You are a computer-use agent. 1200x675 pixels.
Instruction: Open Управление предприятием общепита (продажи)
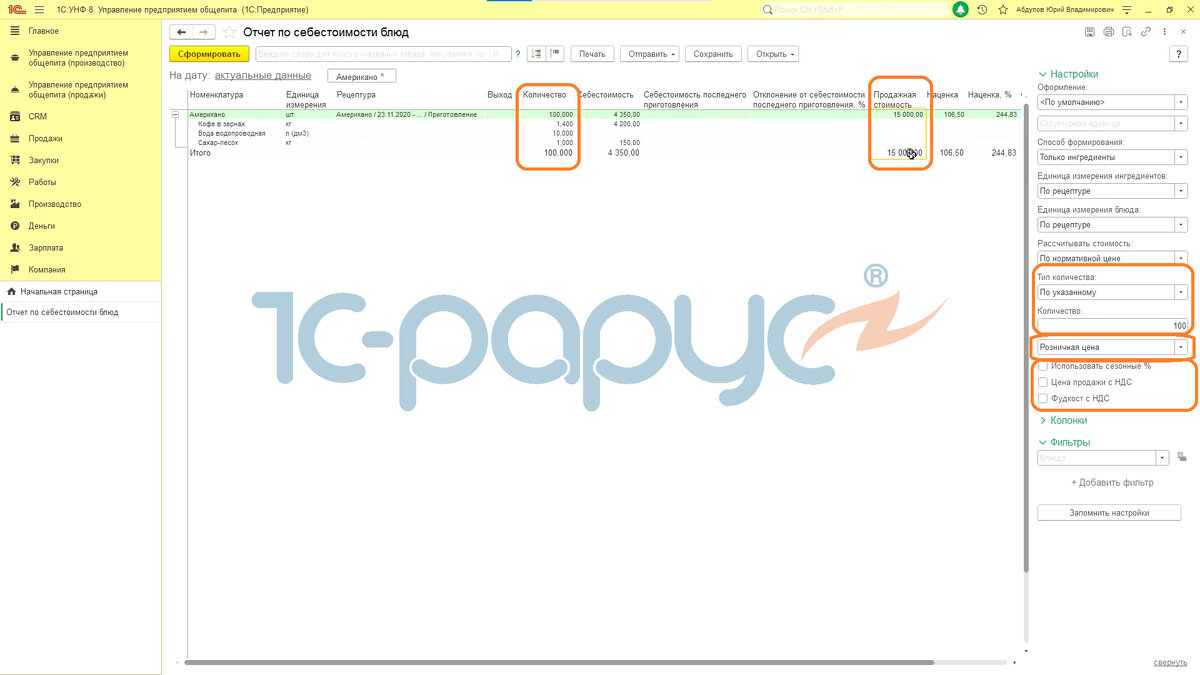pos(80,90)
